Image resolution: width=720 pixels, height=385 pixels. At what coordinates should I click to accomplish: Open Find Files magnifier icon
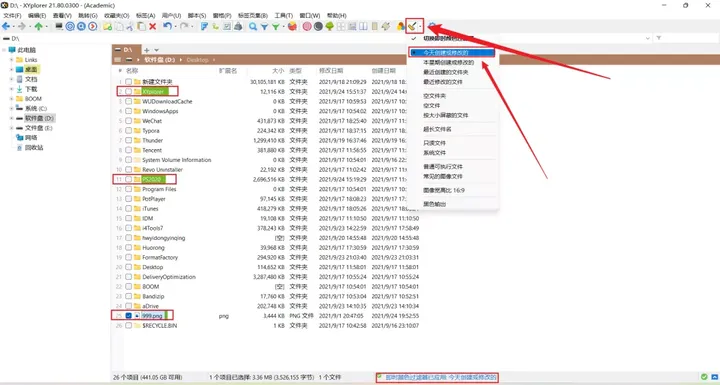click(253, 27)
